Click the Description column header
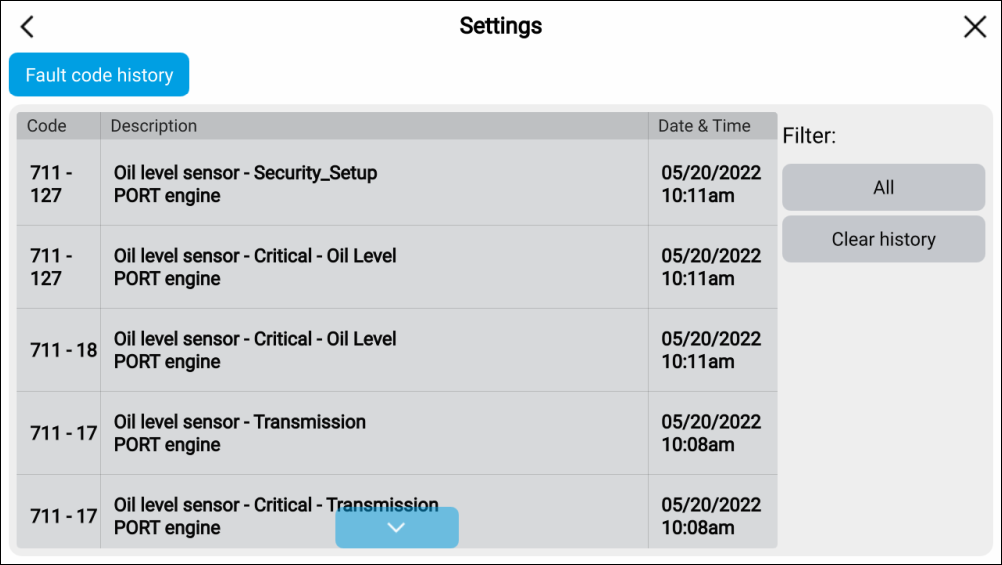 [154, 126]
